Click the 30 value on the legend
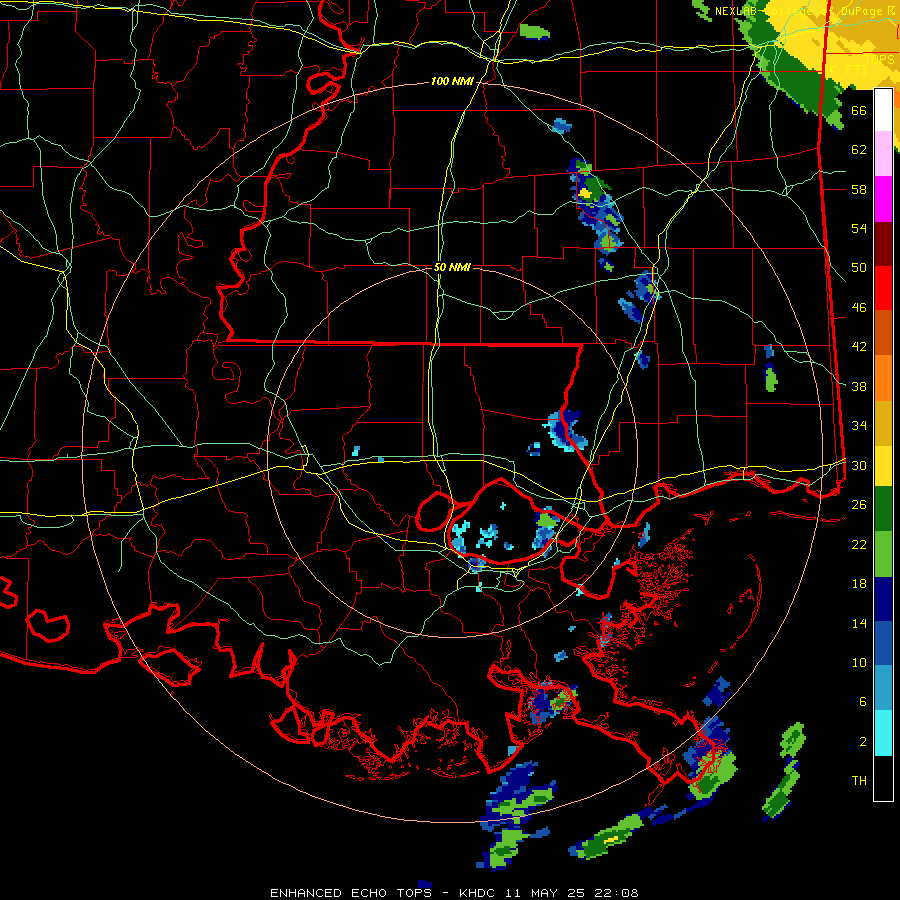Image resolution: width=900 pixels, height=900 pixels. (859, 465)
